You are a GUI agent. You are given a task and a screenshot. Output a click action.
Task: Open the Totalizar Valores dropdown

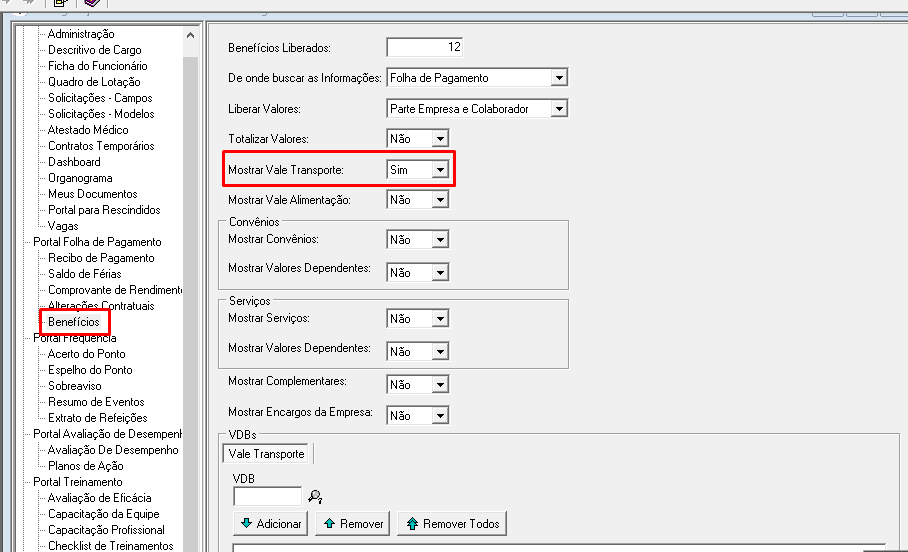point(439,139)
